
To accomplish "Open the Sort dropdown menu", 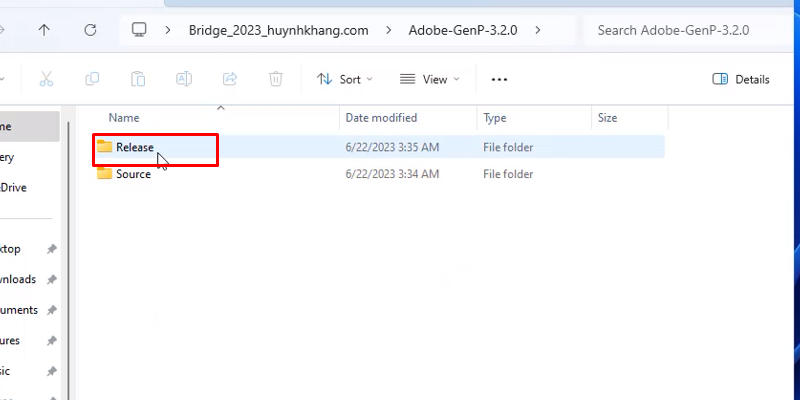I will coord(344,79).
